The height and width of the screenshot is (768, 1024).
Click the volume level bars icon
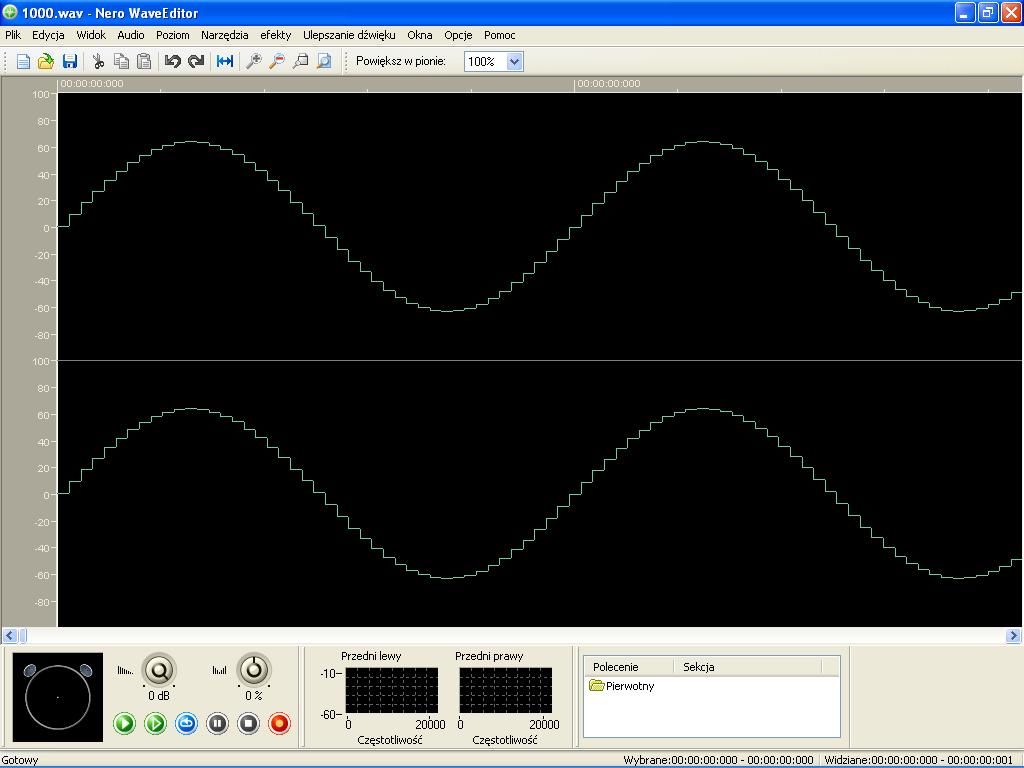[x=125, y=670]
